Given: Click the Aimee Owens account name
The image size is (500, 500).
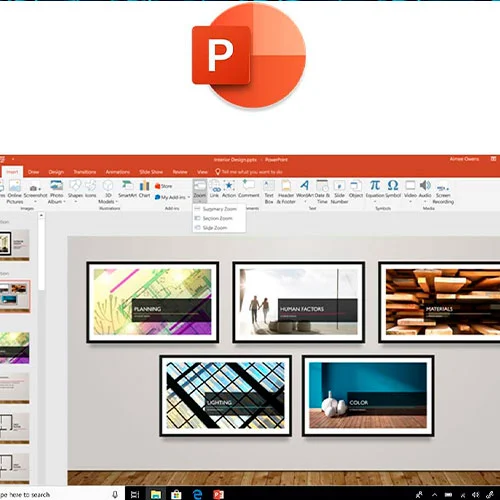Looking at the screenshot, I should (x=464, y=159).
